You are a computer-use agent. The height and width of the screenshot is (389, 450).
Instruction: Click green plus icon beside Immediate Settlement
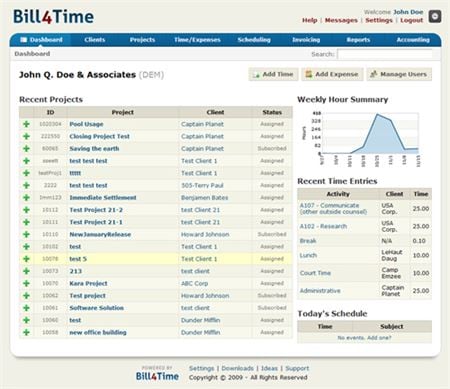click(26, 198)
